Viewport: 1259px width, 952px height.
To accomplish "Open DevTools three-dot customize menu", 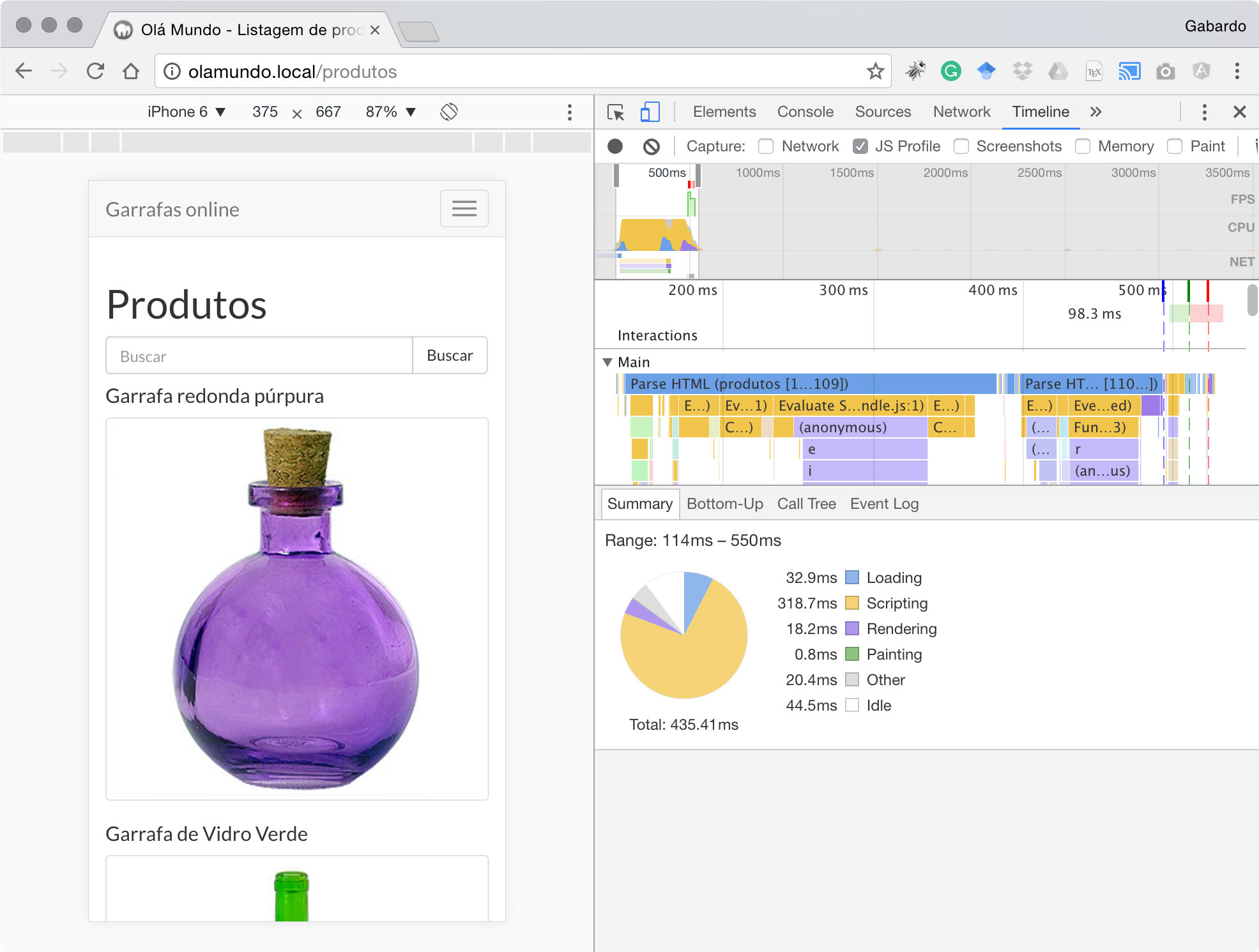I will [x=1204, y=112].
